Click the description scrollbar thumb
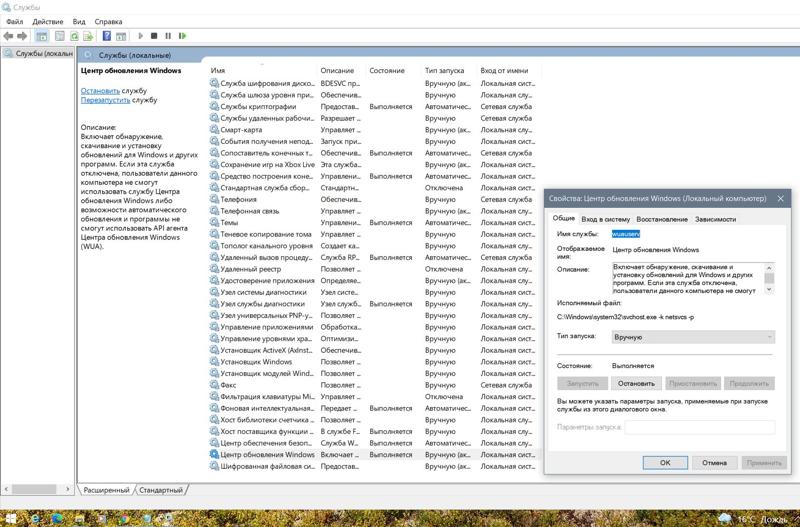800x527 pixels. tap(769, 278)
